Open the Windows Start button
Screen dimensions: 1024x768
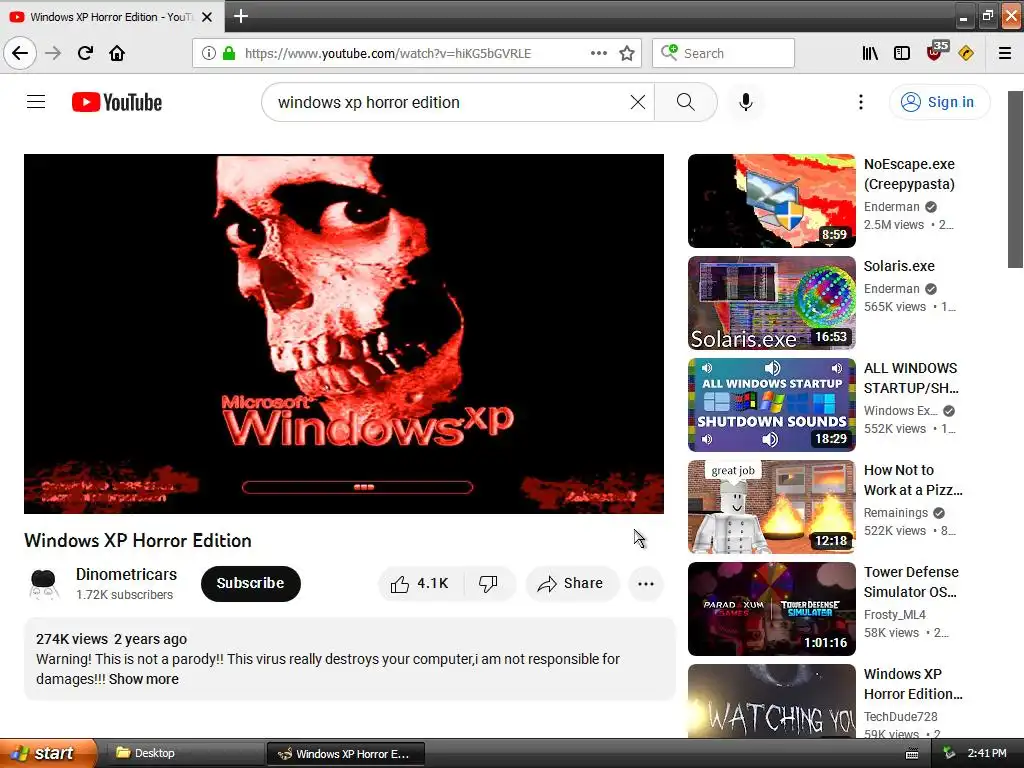[48, 753]
